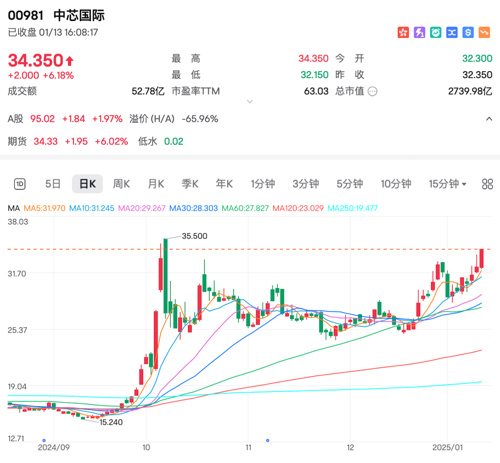Click the info icon next to 总市值

tap(372, 91)
